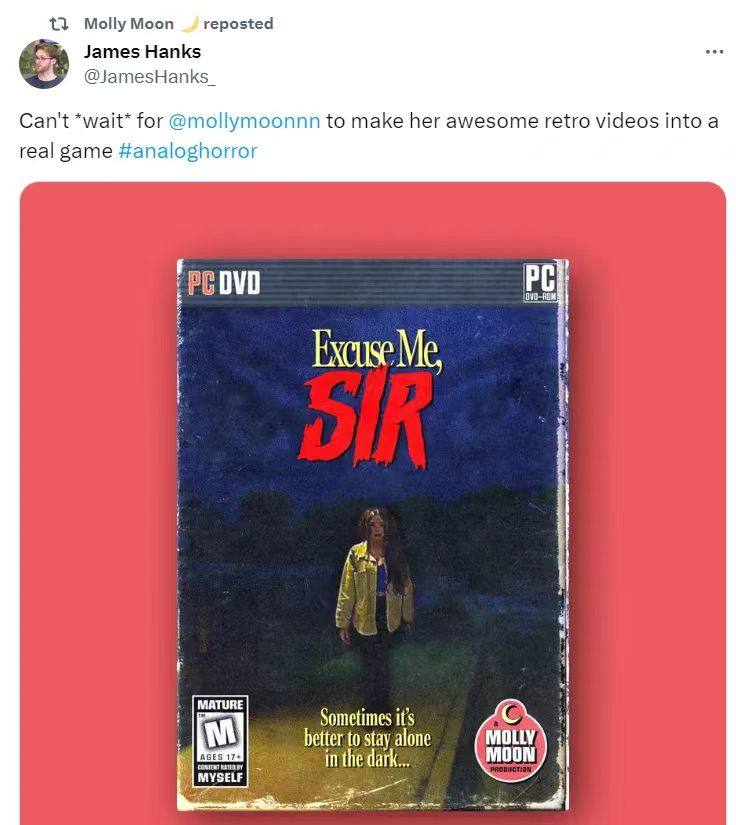This screenshot has height=825, width=736.
Task: Open the @mollymoonnn mention link
Action: click(244, 121)
